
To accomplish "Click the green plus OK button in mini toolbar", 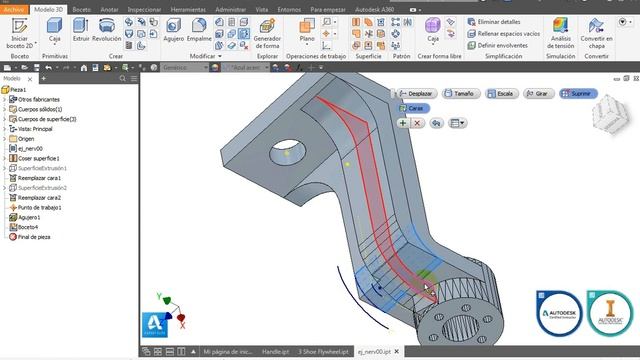I will (403, 123).
